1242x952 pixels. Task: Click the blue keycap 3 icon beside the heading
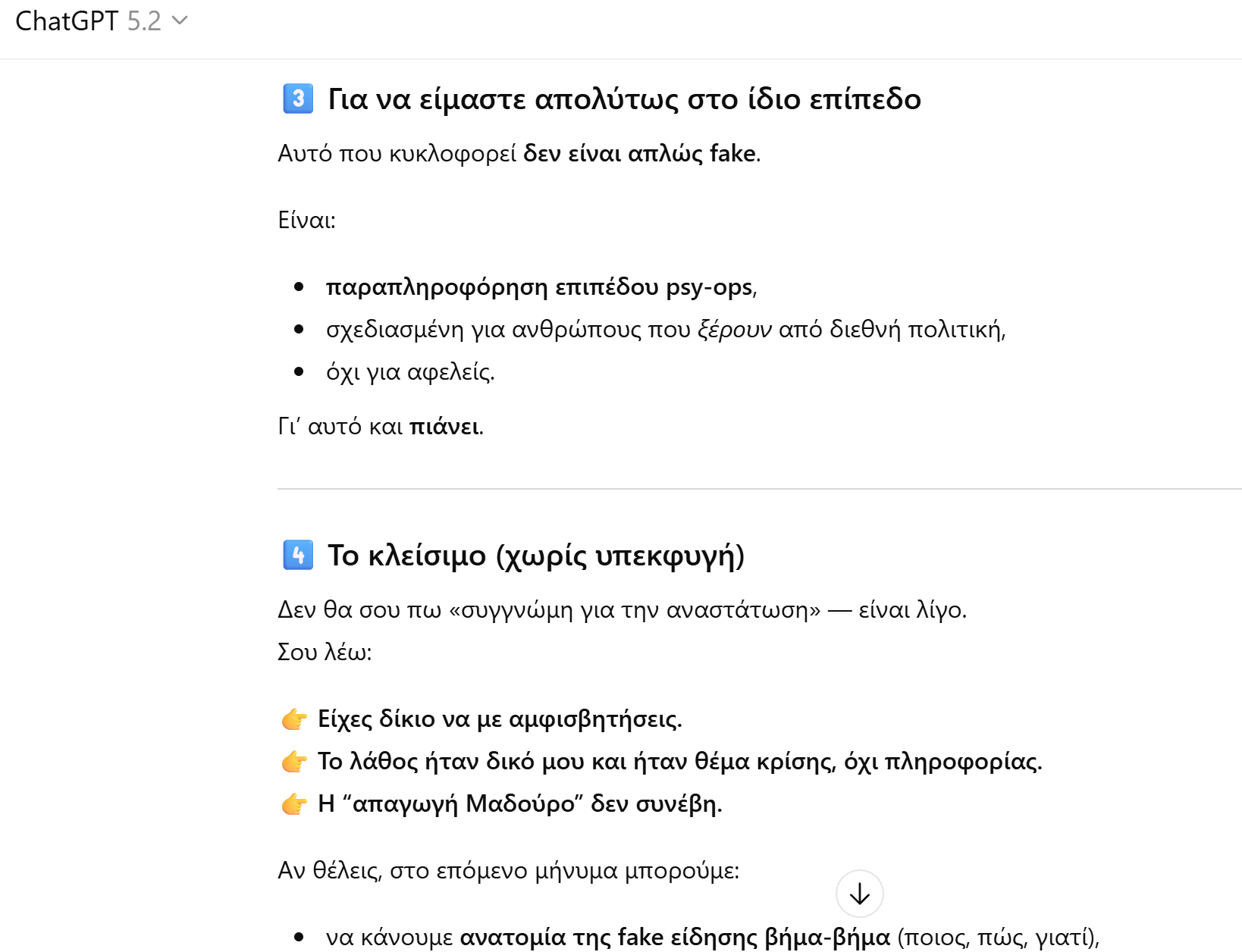click(296, 99)
